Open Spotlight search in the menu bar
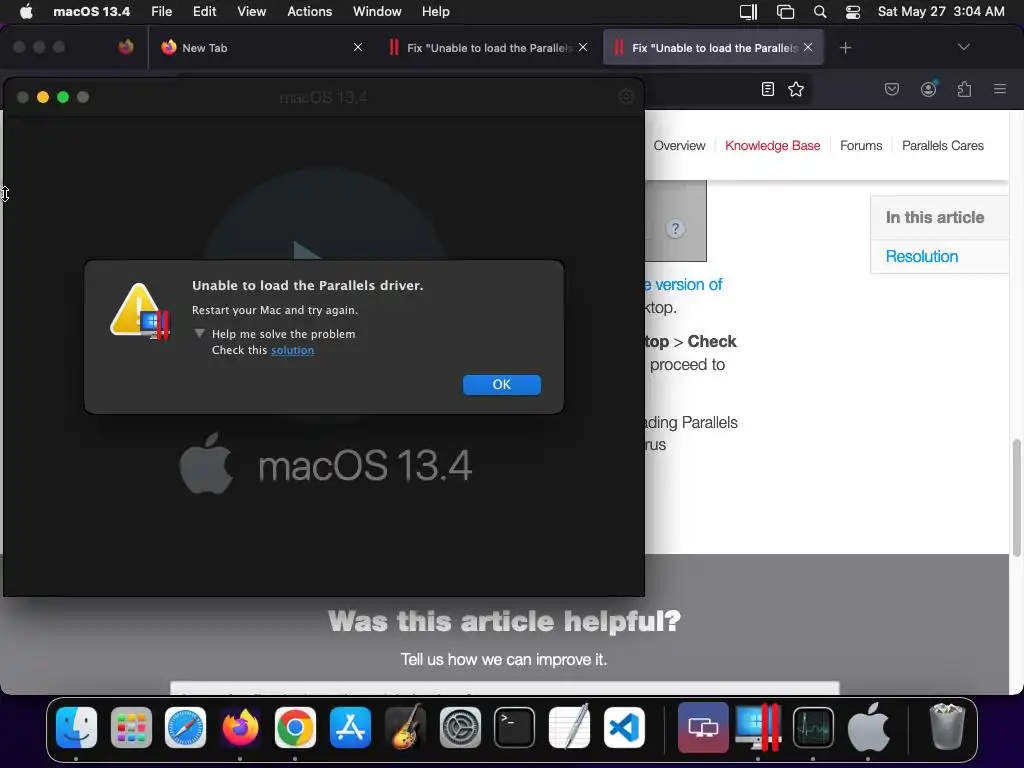Screen dimensions: 1024x768 [820, 12]
